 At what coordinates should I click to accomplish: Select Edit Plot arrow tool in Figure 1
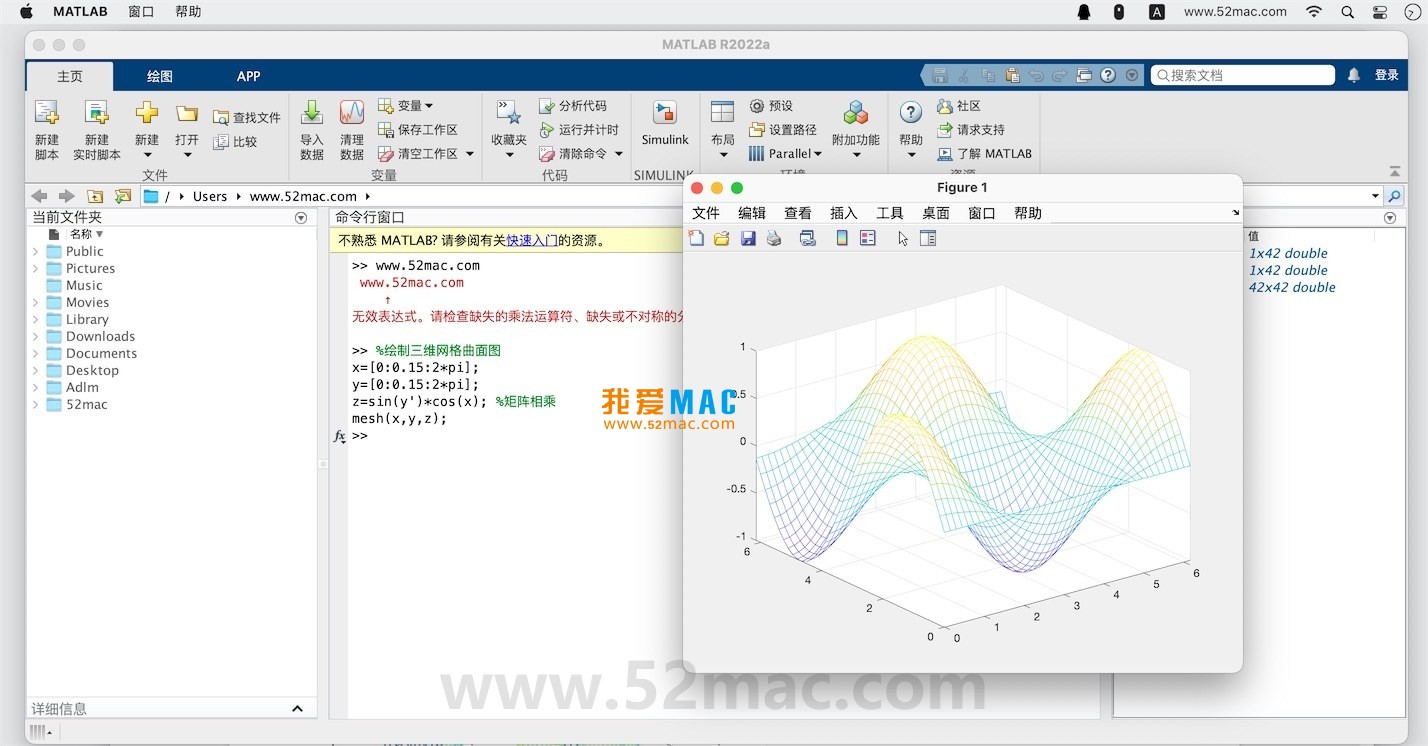point(903,238)
